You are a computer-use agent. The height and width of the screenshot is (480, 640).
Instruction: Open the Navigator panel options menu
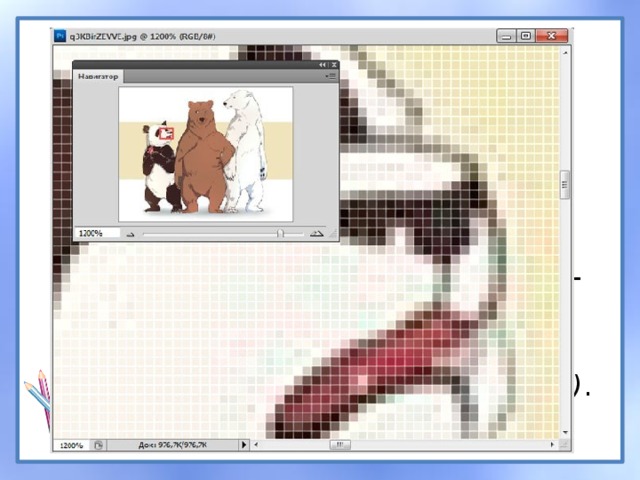[x=331, y=76]
